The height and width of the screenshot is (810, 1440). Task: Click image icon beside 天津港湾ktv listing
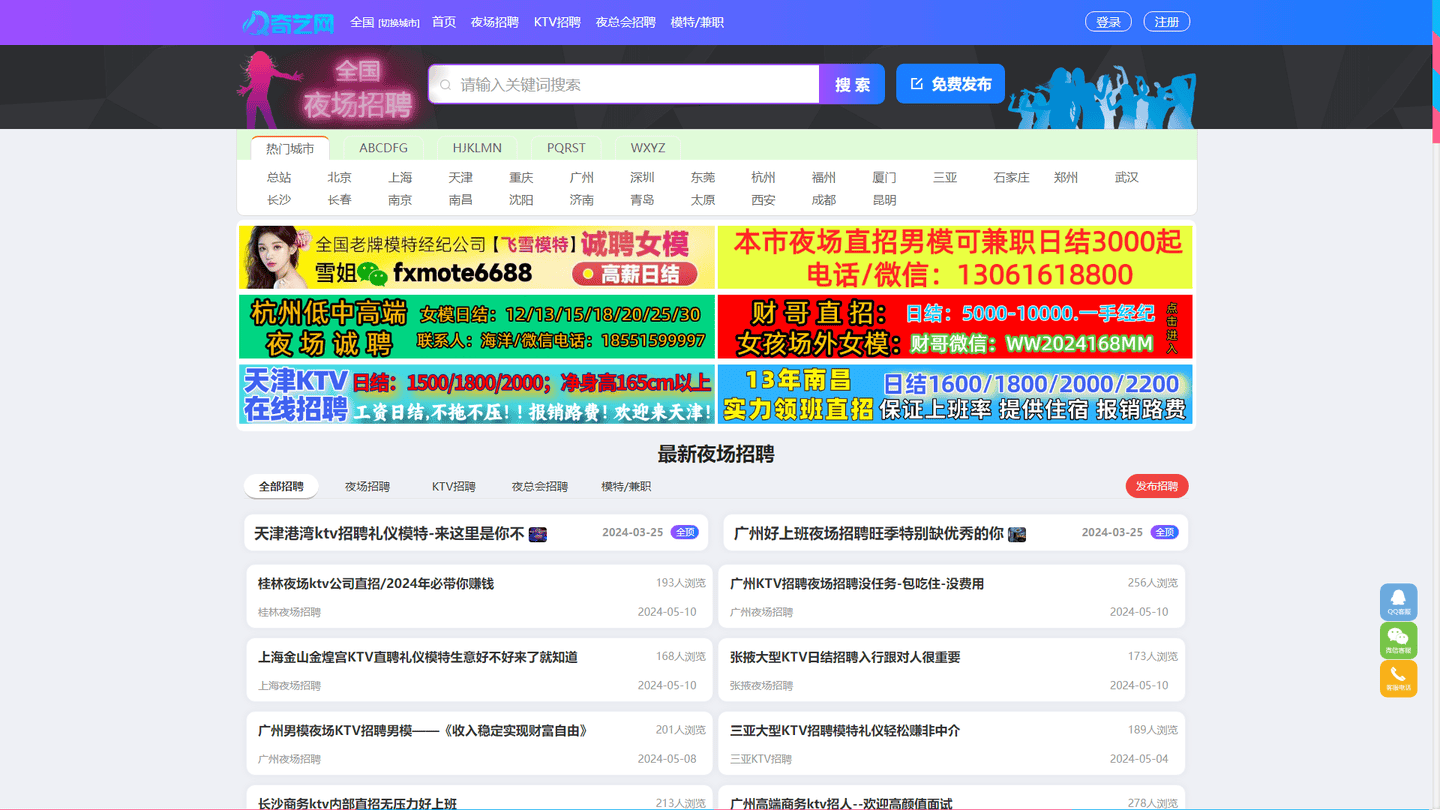point(538,534)
